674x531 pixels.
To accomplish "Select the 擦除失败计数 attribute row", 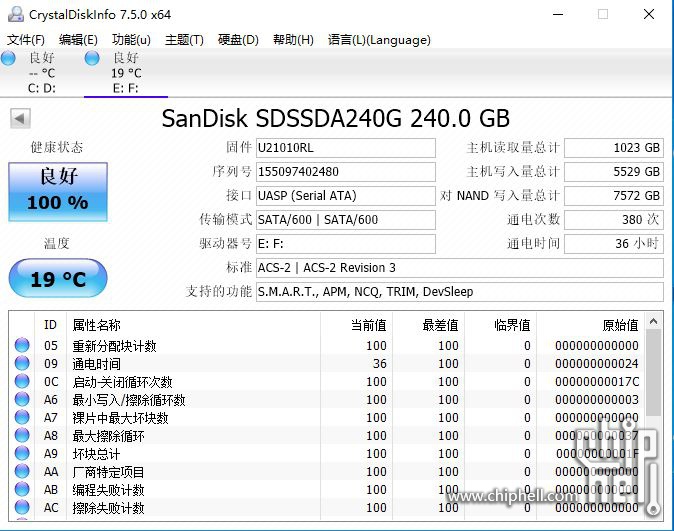I will pos(328,508).
